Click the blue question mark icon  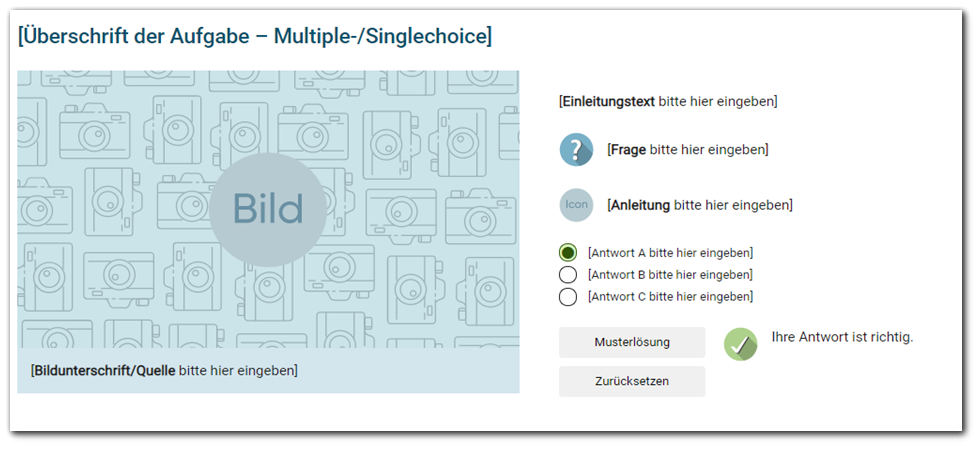[x=576, y=150]
